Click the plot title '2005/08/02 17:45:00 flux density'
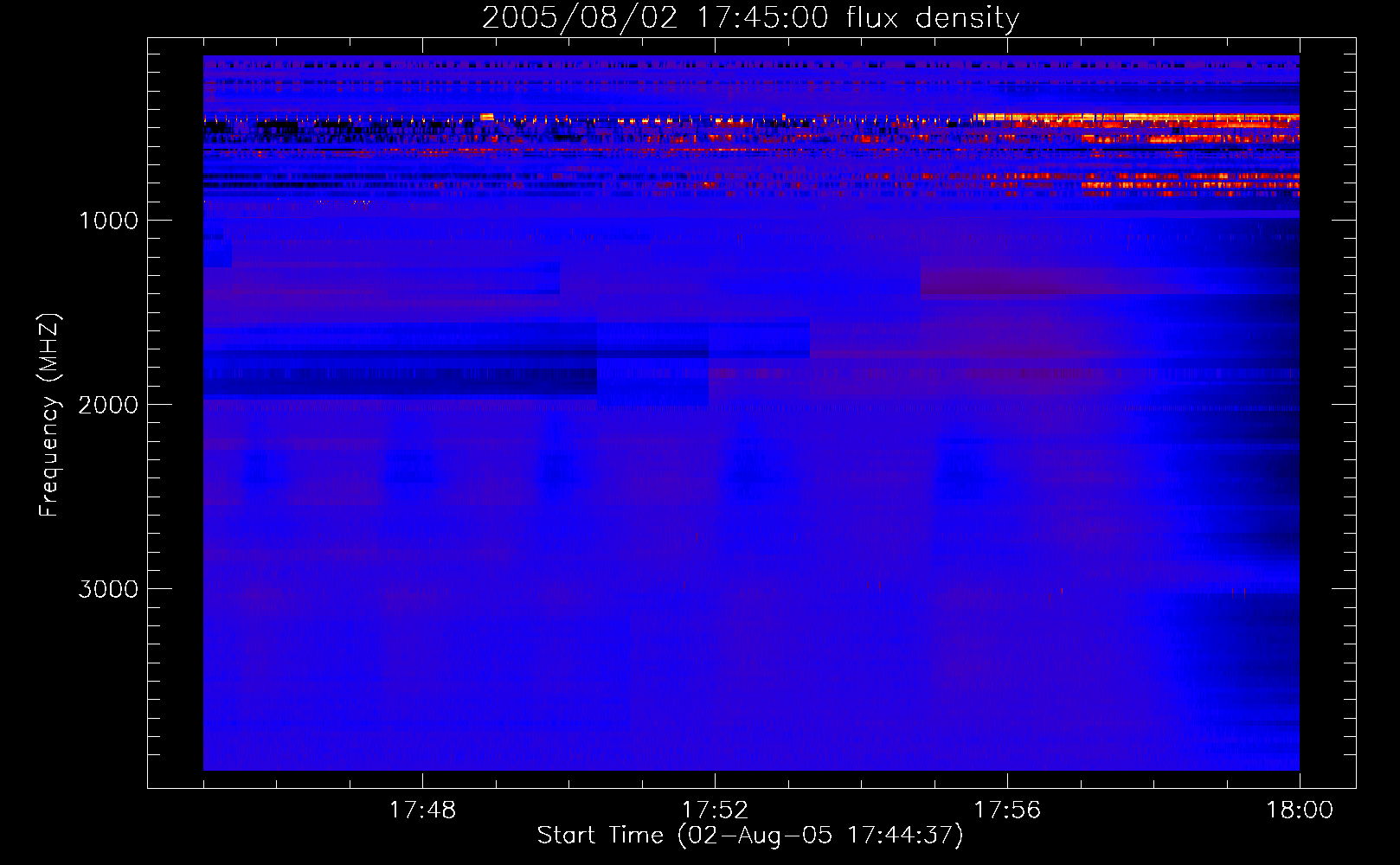The width and height of the screenshot is (1400, 865). pos(750,18)
